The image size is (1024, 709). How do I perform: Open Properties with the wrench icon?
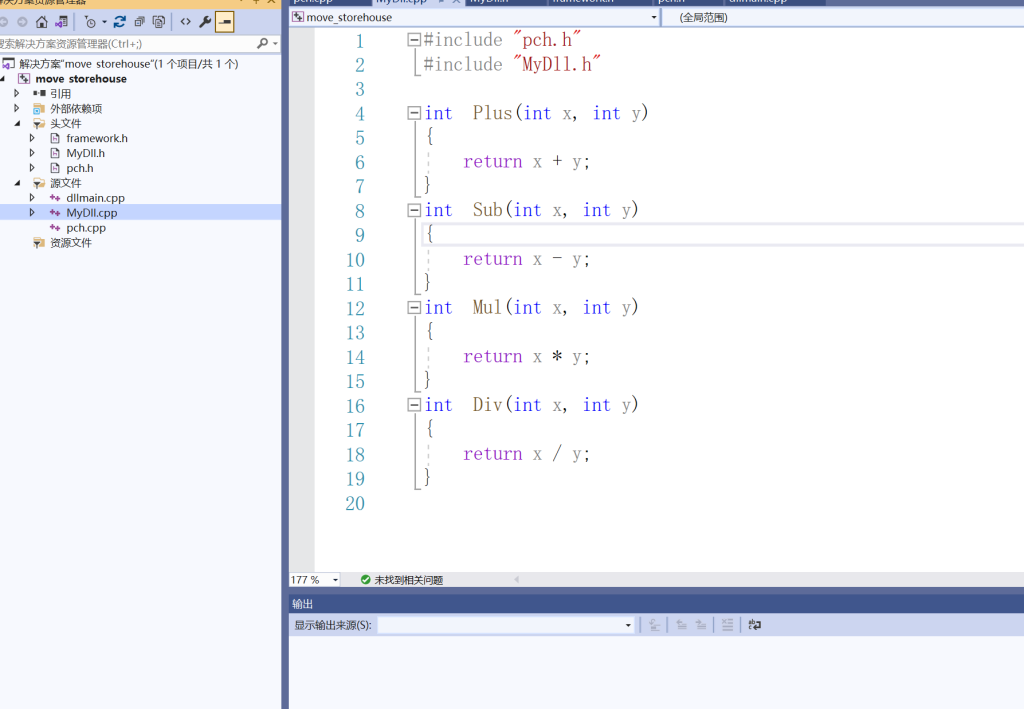click(205, 22)
